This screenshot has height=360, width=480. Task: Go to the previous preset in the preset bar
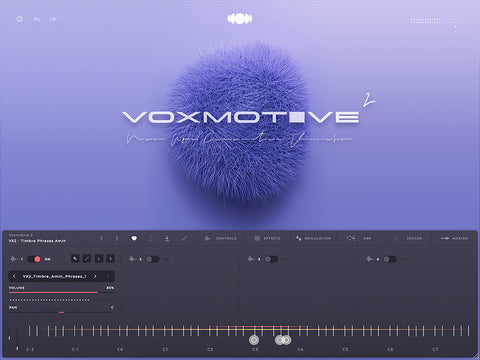(x=101, y=238)
